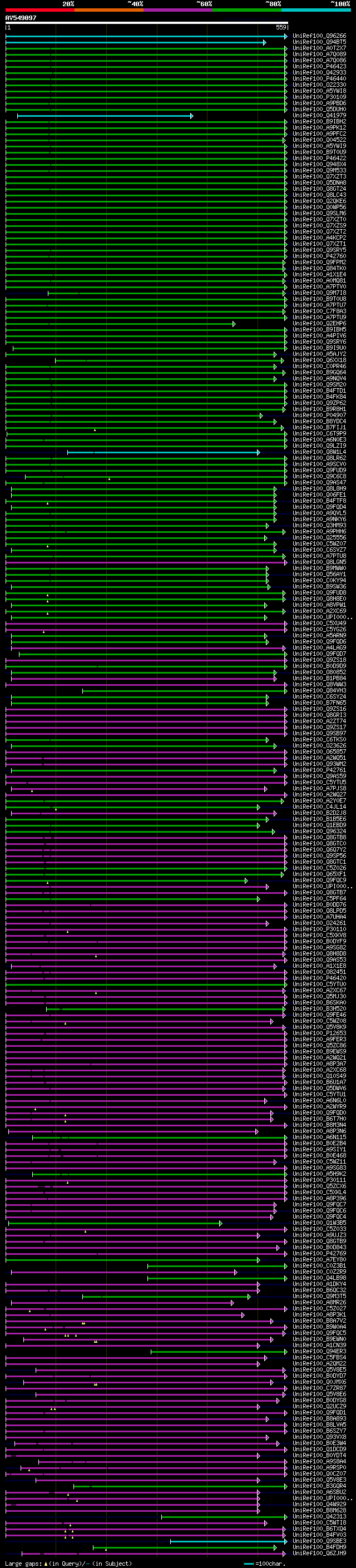Select hit label UniRef100_C7ZR87
The height and width of the screenshot is (1568, 356).
(x=319, y=1387)
